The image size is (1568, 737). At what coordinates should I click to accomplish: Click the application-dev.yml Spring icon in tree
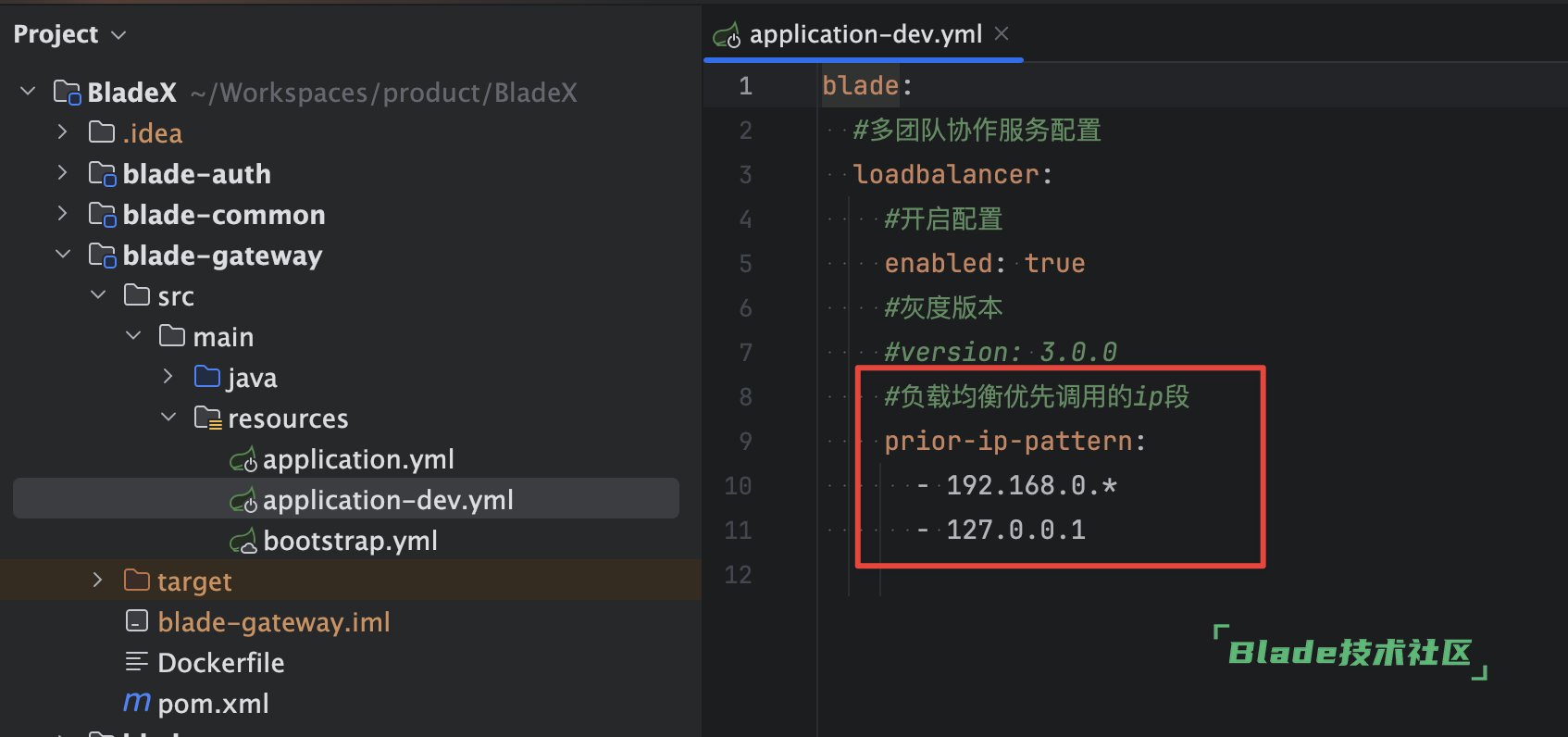(x=243, y=500)
